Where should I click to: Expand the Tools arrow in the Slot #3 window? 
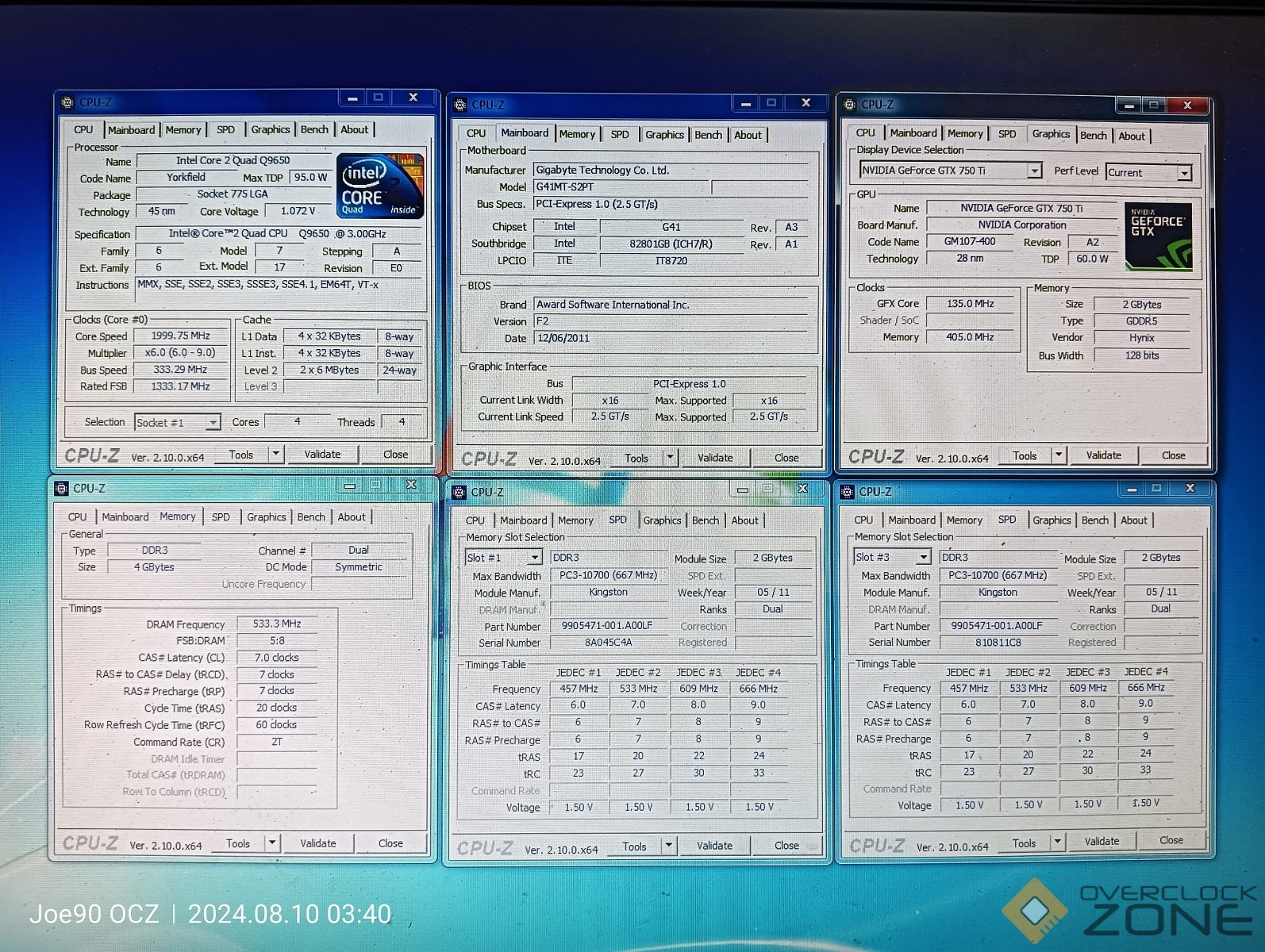(1057, 843)
